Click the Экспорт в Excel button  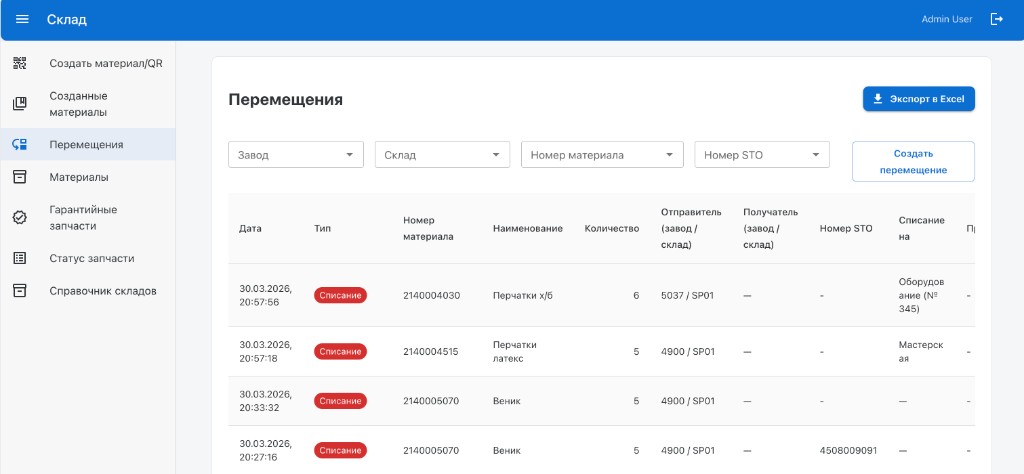tap(918, 99)
